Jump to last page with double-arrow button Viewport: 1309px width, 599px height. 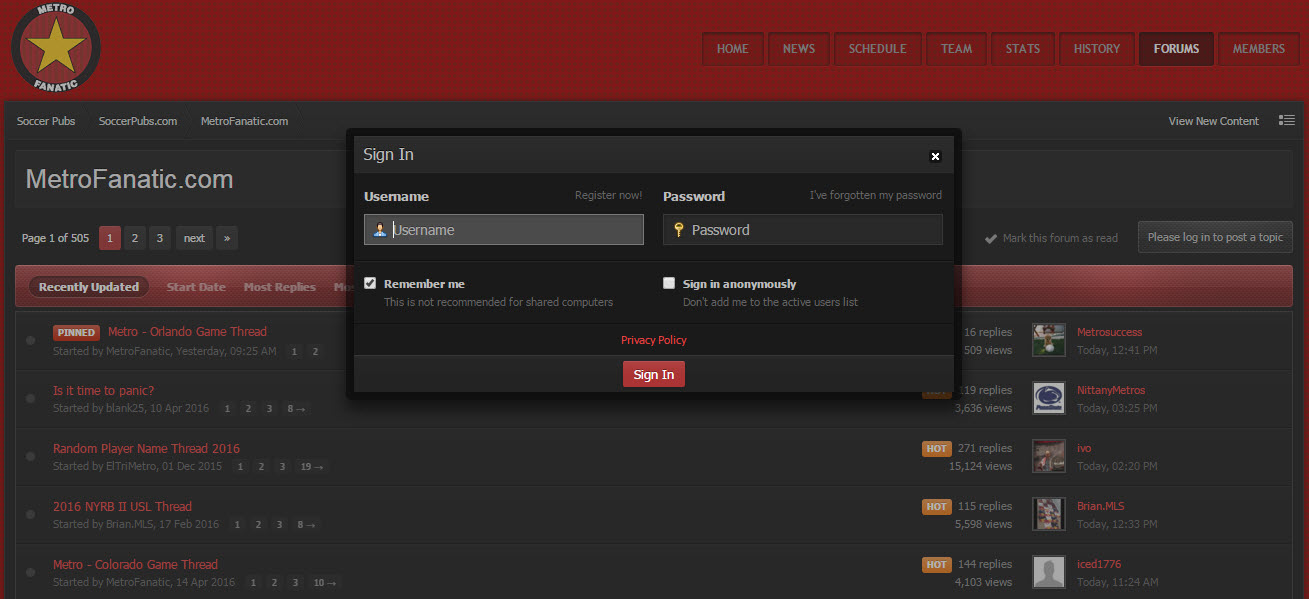(x=227, y=238)
